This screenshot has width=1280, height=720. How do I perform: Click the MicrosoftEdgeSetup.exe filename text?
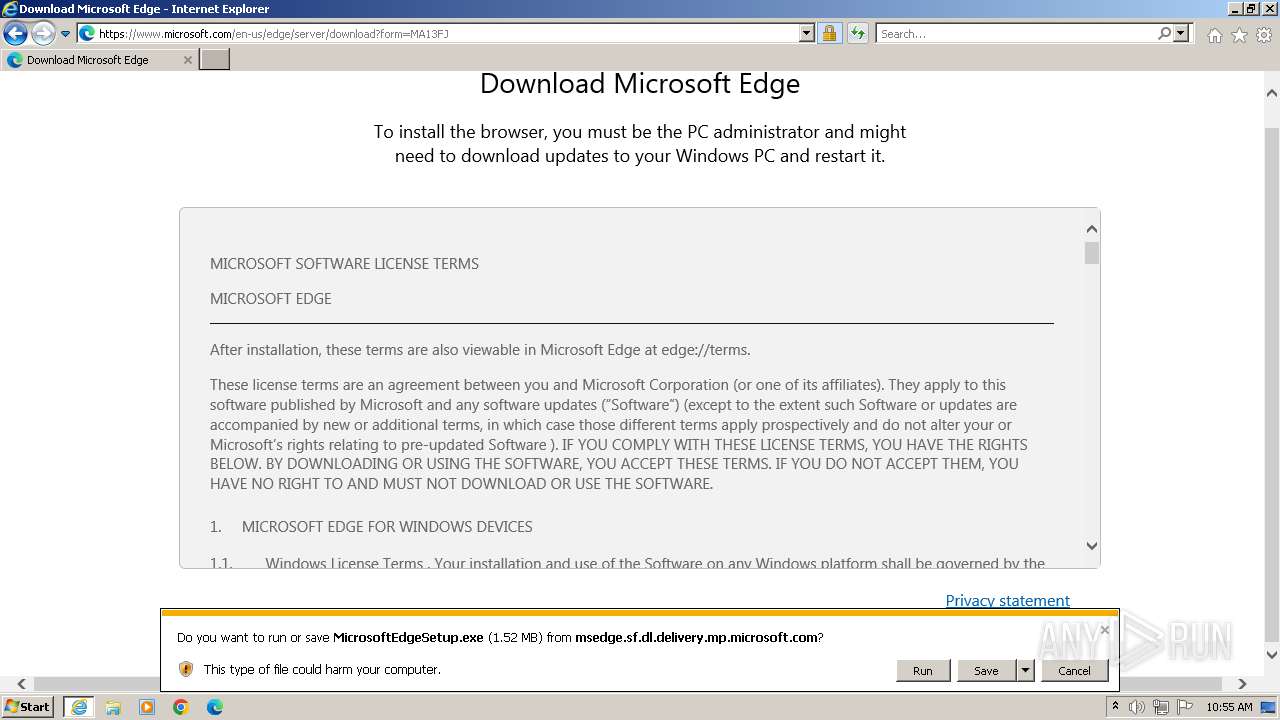(408, 637)
